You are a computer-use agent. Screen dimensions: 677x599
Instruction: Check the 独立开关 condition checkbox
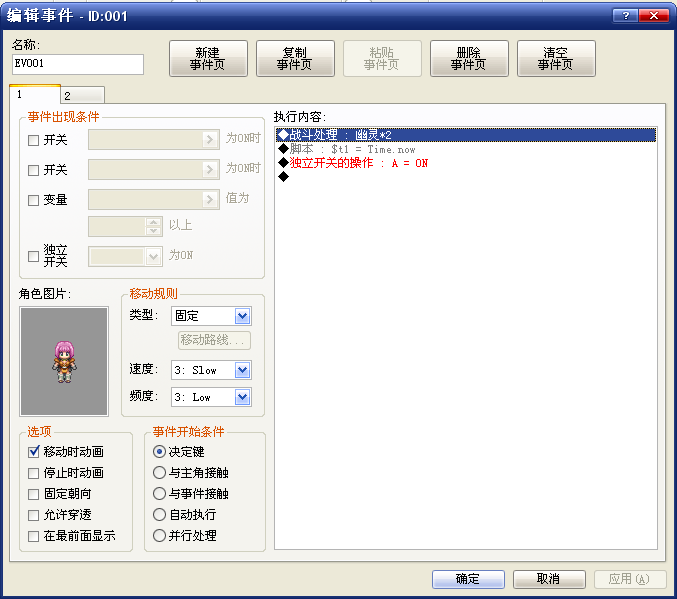[33, 256]
